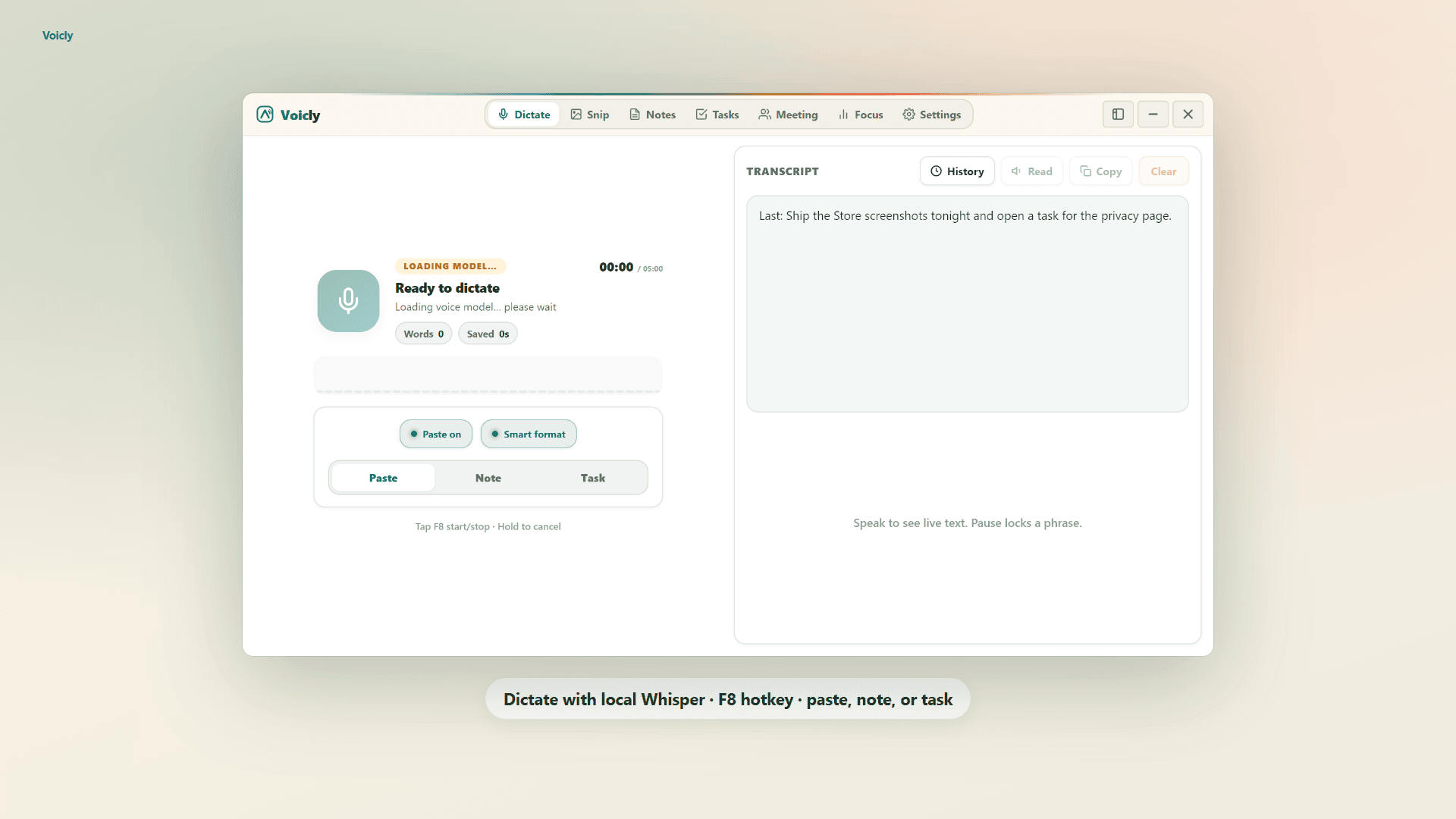Click the Read transcript aloud button
This screenshot has height=819, width=1456.
[x=1032, y=171]
